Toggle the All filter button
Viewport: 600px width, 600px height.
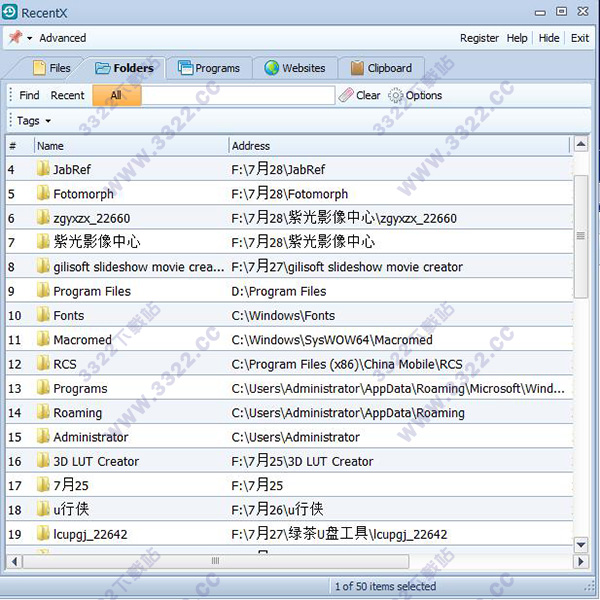pyautogui.click(x=117, y=95)
